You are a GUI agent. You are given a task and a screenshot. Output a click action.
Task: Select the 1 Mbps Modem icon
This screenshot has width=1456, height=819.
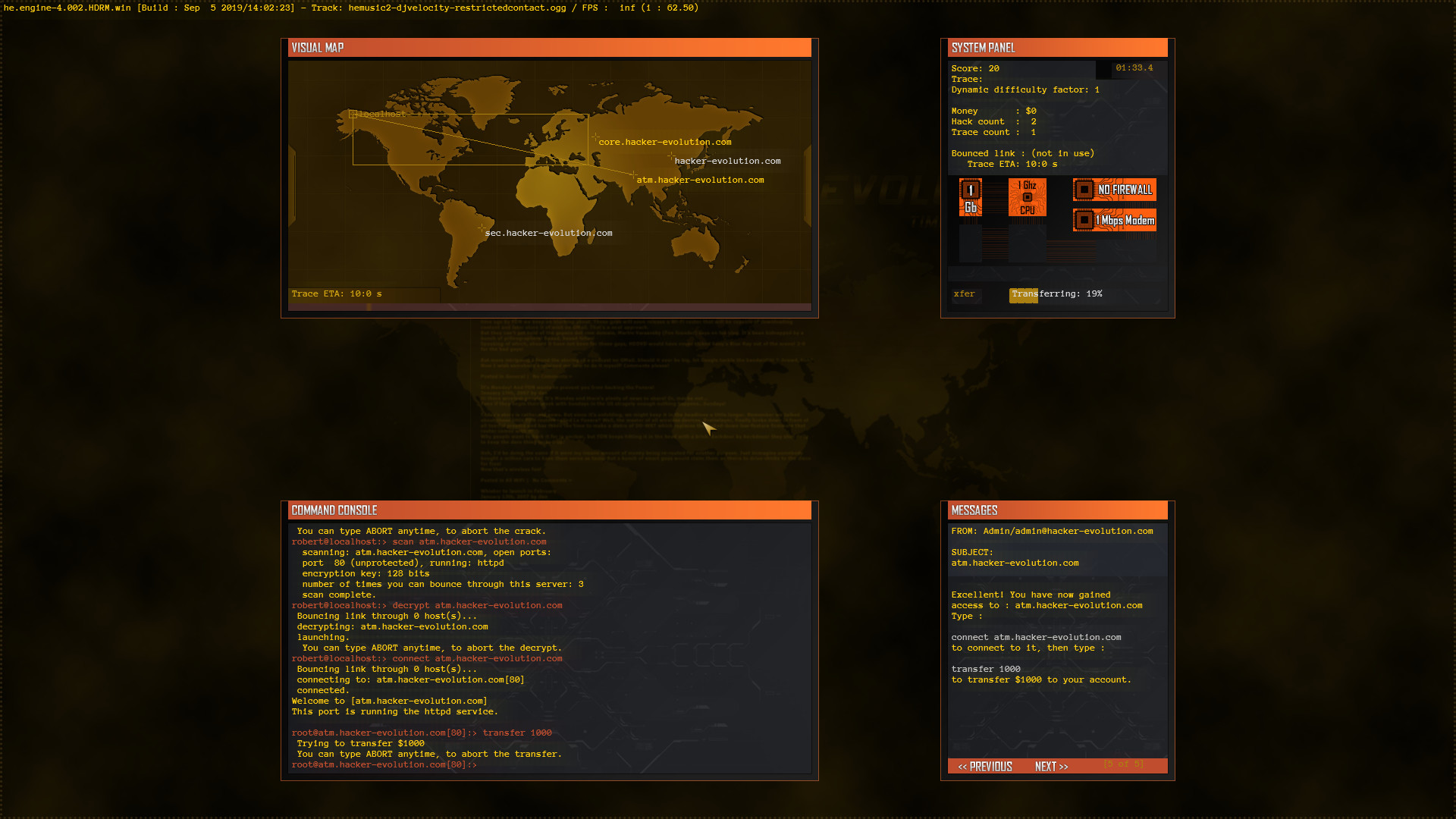[x=1114, y=220]
